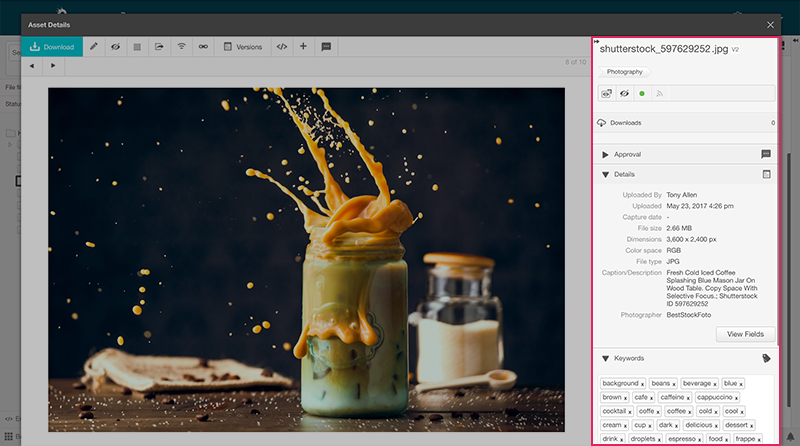The image size is (800, 446).
Task: Collapse the Details section
Action: tap(605, 175)
